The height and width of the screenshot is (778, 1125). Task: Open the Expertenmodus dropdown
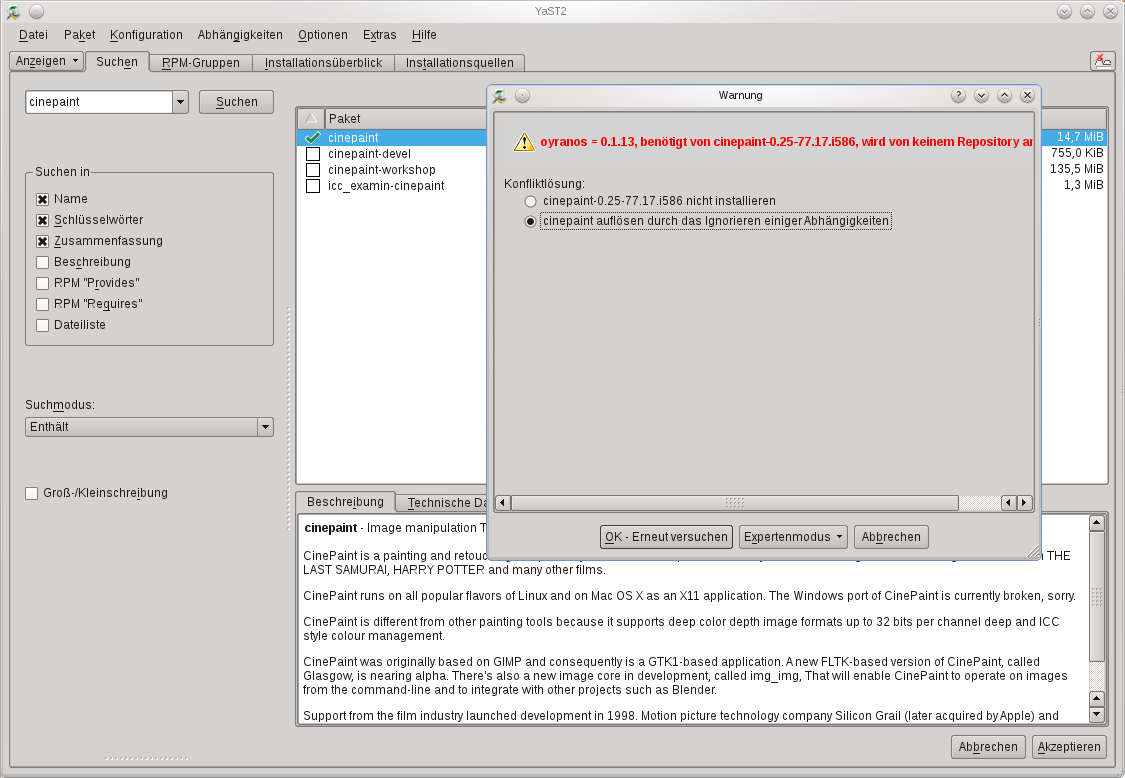click(793, 537)
